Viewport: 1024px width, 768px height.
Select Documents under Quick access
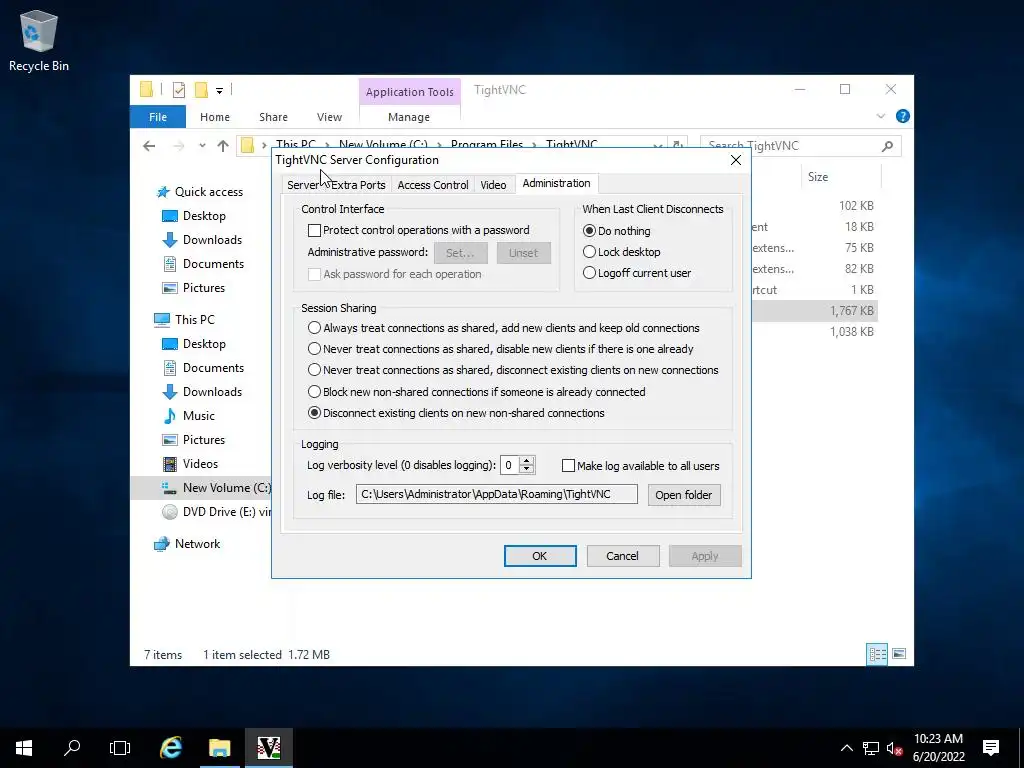click(x=203, y=264)
